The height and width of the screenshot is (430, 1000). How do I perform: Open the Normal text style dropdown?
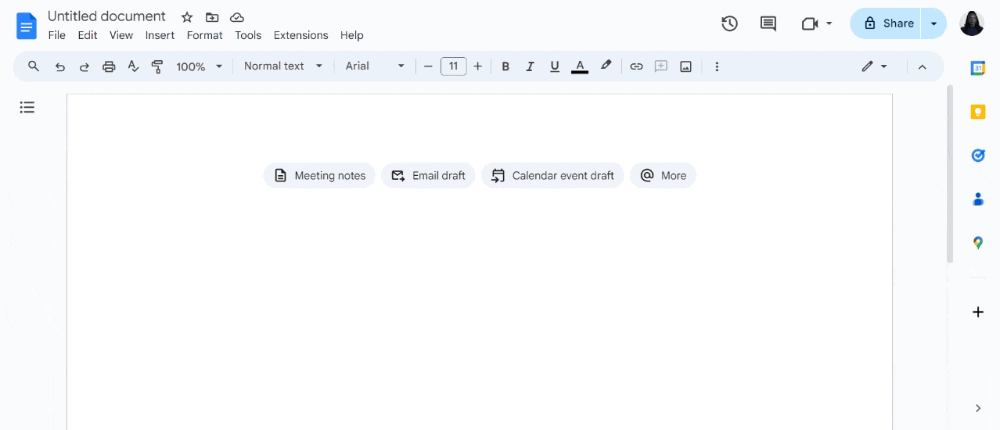point(283,66)
